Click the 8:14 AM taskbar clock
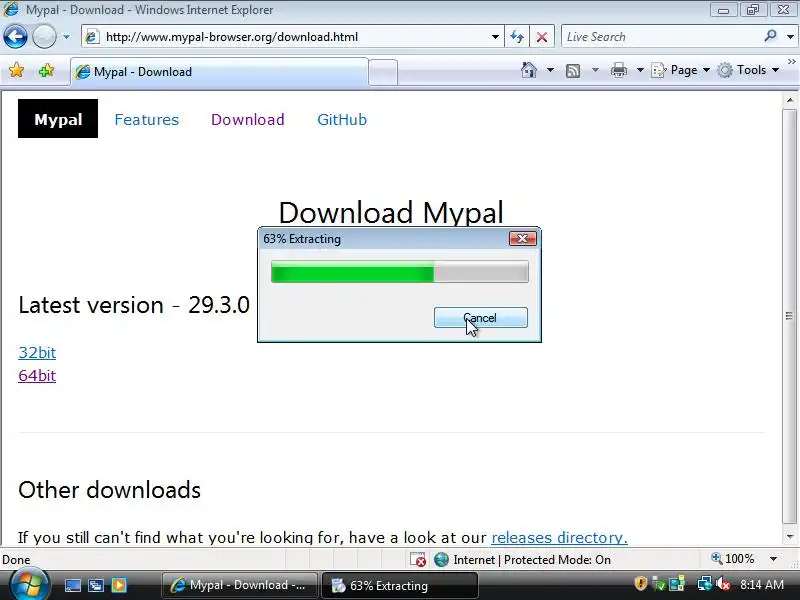Image resolution: width=800 pixels, height=600 pixels. (x=762, y=584)
